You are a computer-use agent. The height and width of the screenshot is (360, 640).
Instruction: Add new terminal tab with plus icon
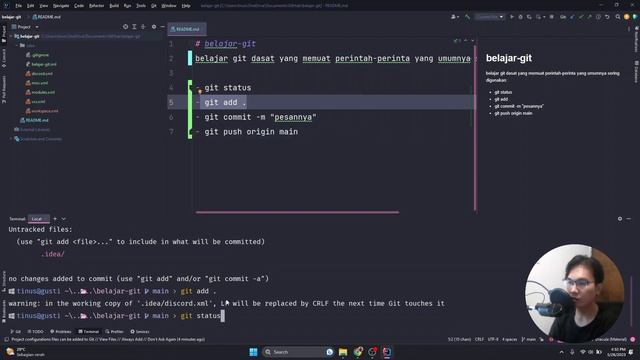[x=55, y=219]
